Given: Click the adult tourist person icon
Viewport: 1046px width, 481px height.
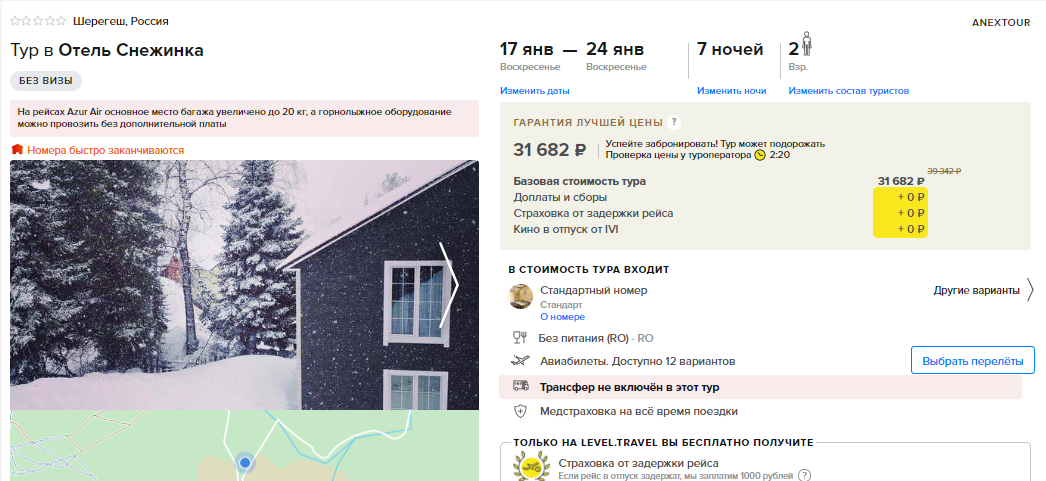Looking at the screenshot, I should tap(807, 44).
